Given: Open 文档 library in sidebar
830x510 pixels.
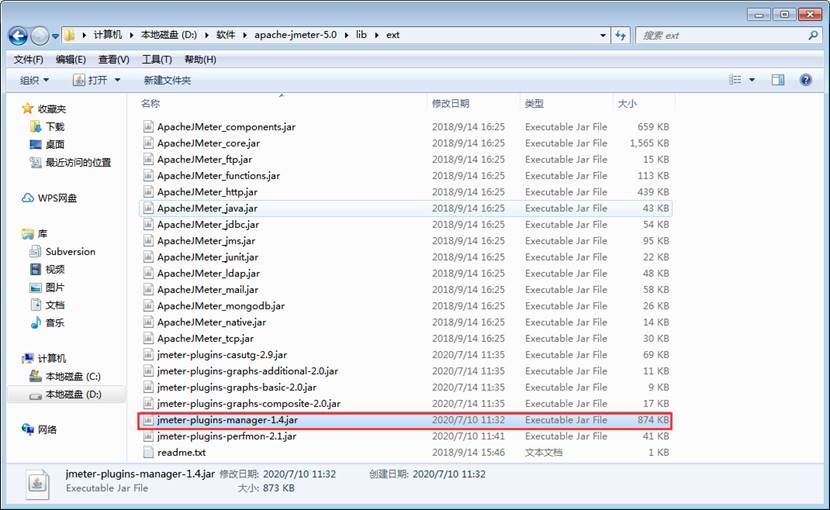Looking at the screenshot, I should pos(55,305).
